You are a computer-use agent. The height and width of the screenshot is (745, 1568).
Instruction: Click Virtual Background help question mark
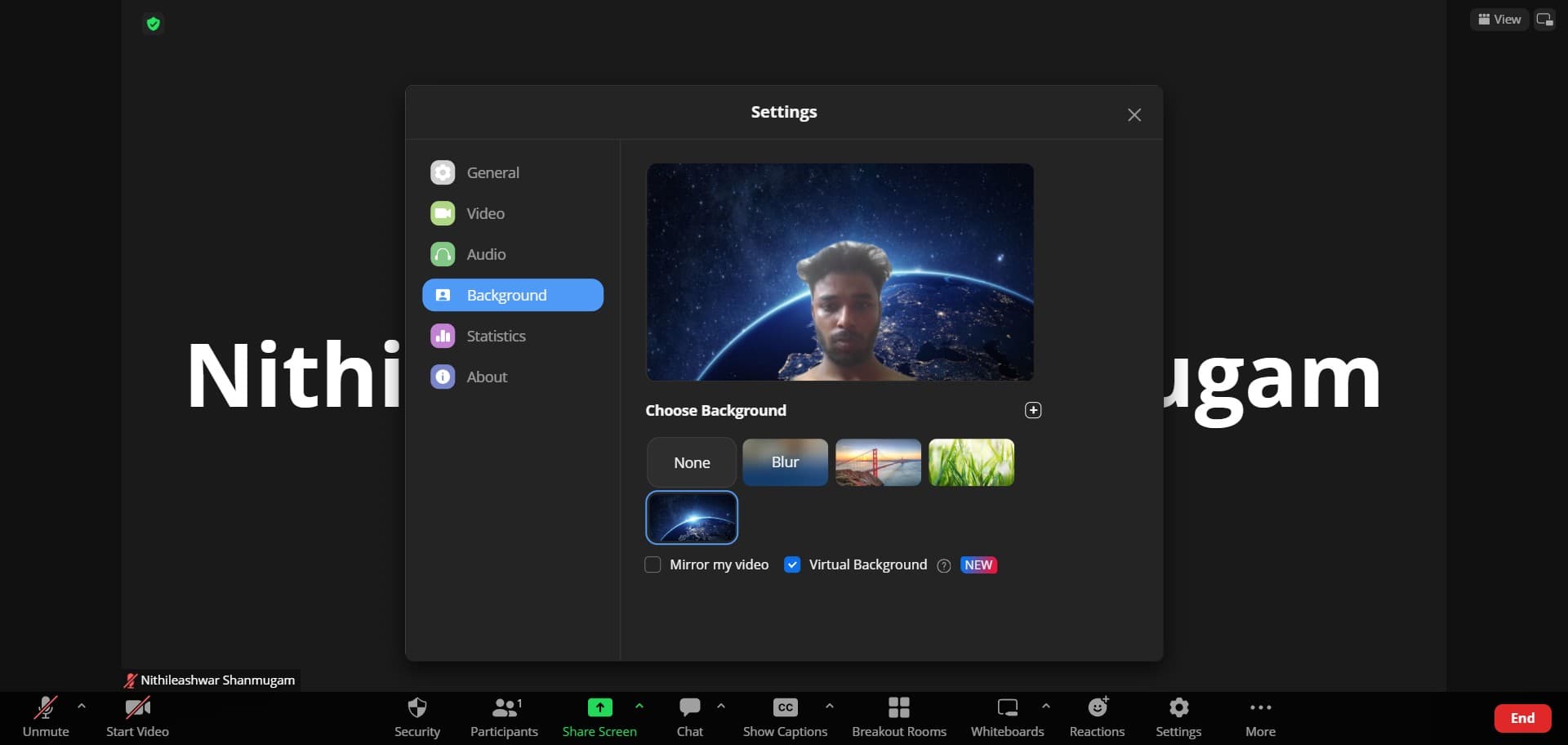[x=944, y=566]
